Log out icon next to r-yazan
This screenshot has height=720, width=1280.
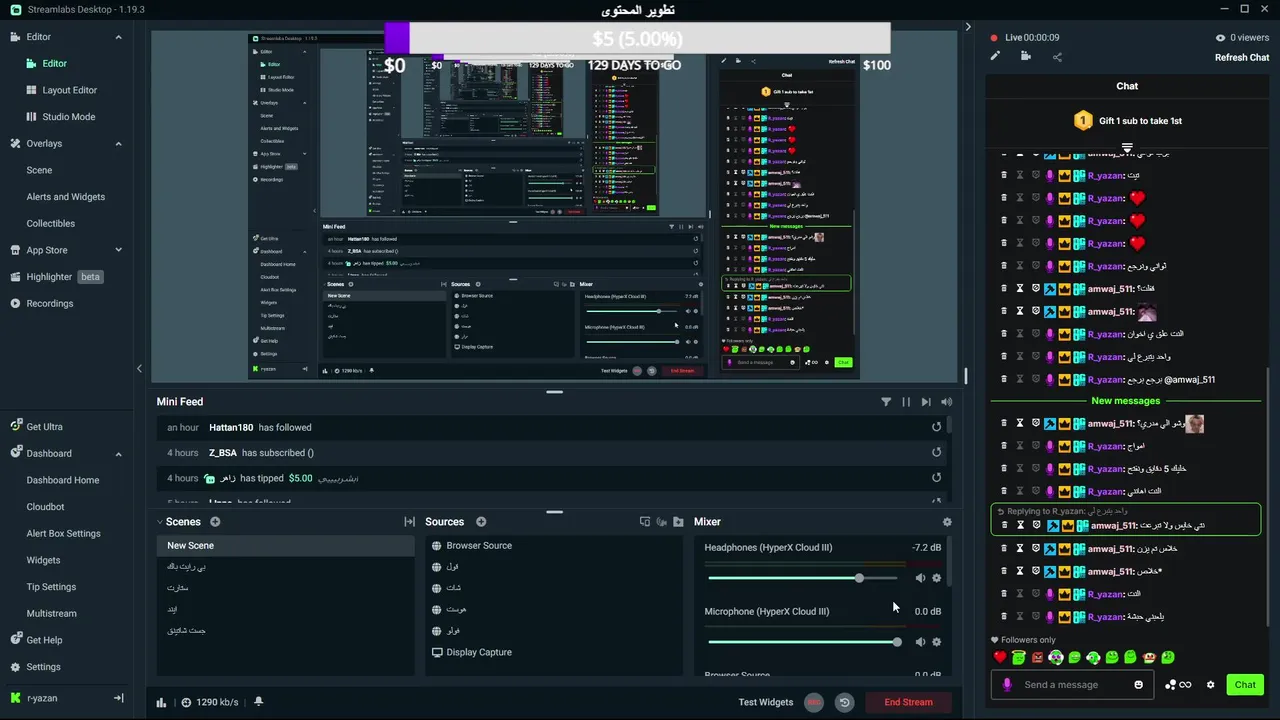[118, 698]
